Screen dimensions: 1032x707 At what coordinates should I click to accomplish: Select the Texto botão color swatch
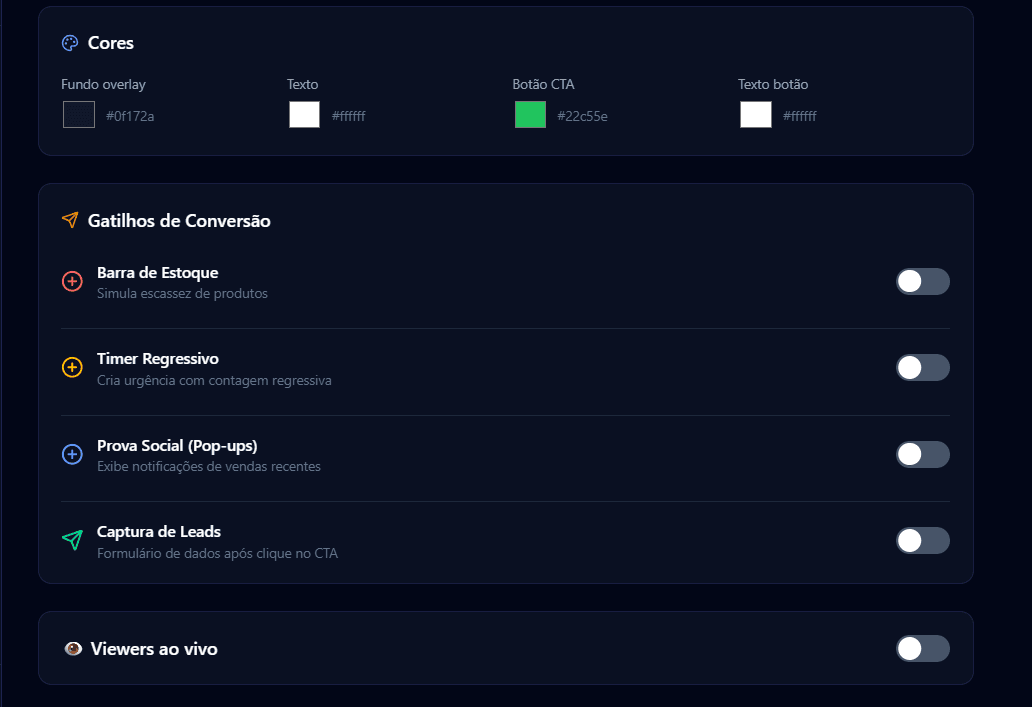[756, 115]
